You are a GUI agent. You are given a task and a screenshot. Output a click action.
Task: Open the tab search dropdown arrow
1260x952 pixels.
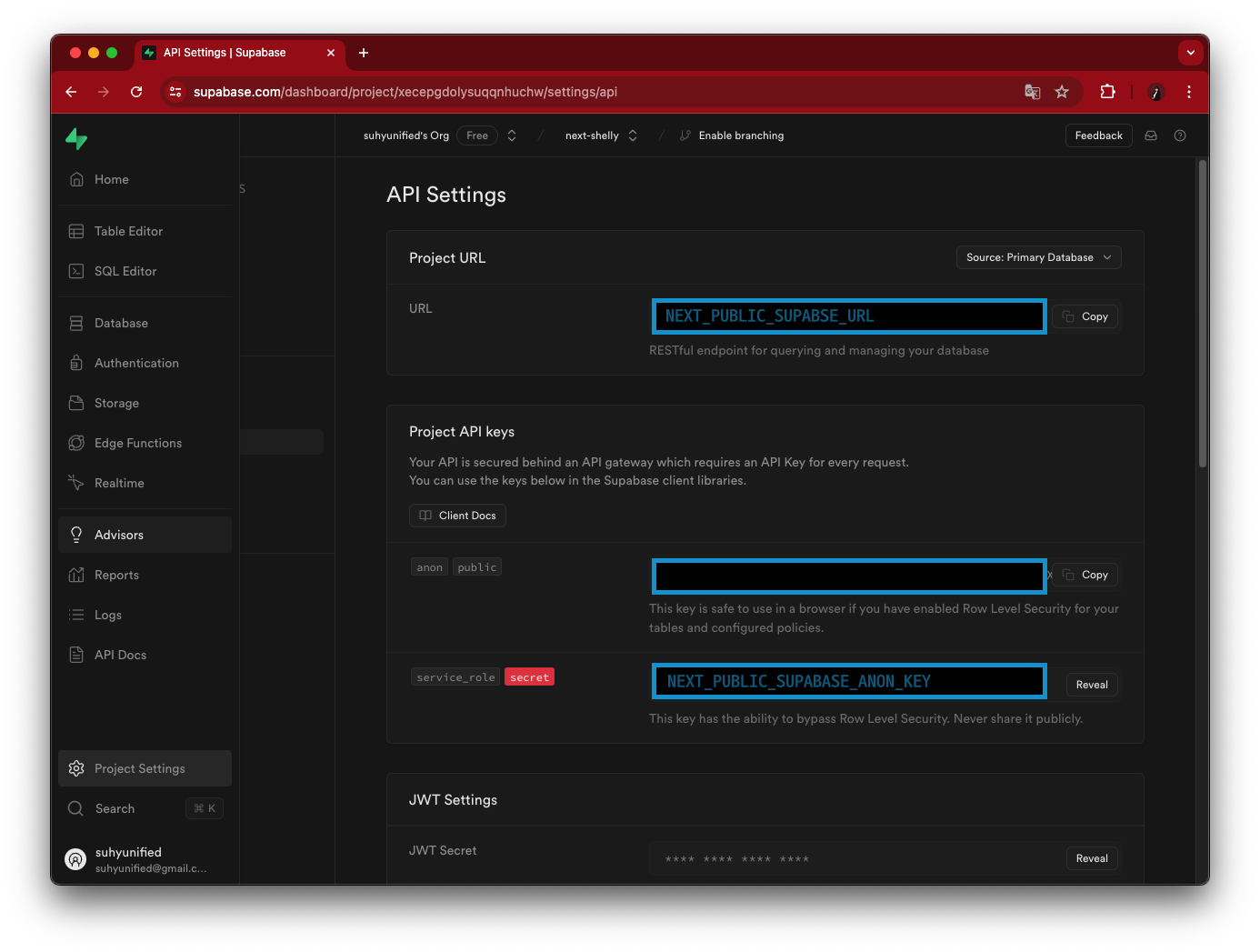click(1191, 53)
